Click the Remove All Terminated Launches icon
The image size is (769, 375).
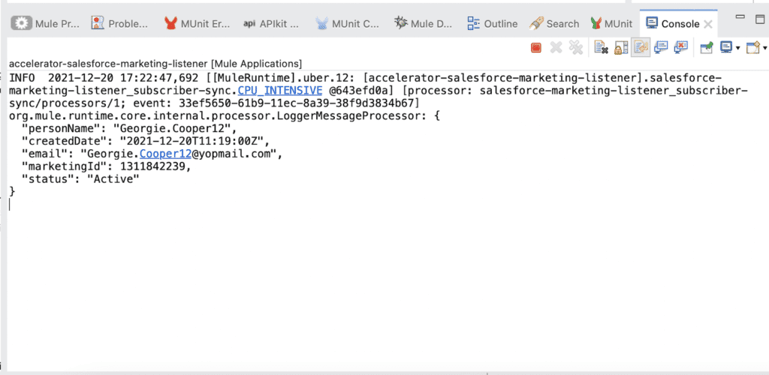[575, 48]
